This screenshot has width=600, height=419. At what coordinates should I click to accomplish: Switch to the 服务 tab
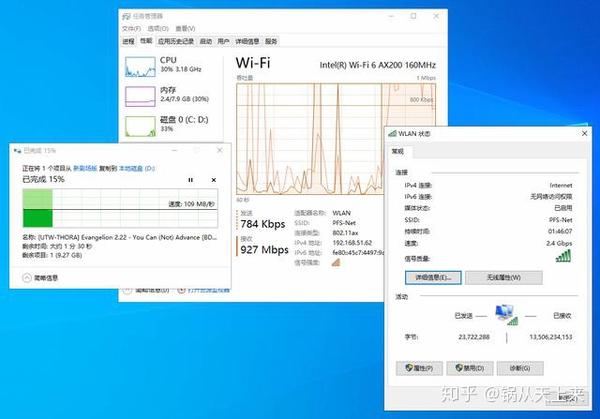tap(271, 41)
